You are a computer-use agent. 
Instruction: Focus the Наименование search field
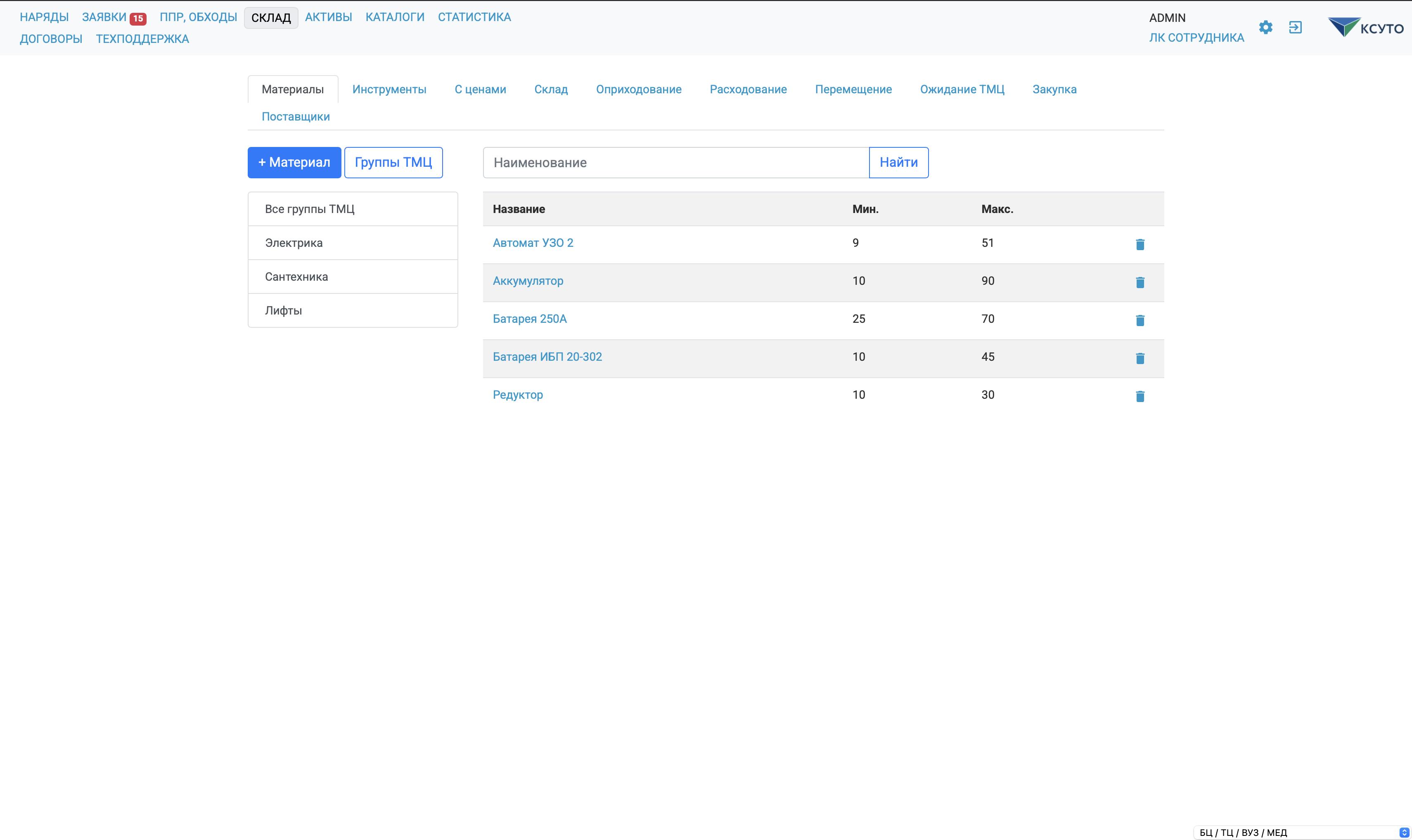pos(675,163)
